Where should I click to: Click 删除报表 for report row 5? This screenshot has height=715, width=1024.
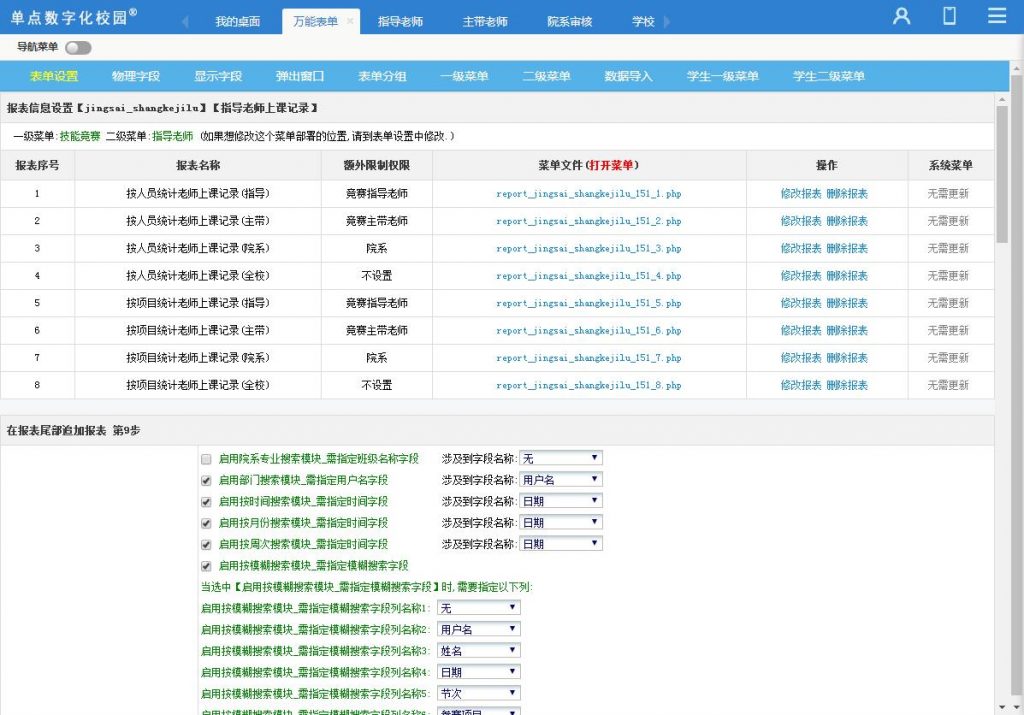[x=847, y=304]
